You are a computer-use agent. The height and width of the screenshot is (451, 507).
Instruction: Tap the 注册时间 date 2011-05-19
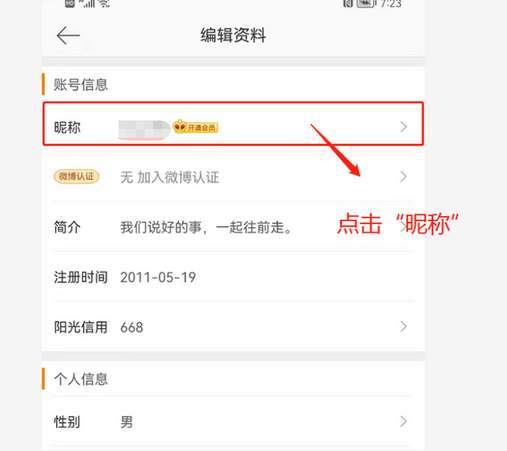(x=158, y=277)
